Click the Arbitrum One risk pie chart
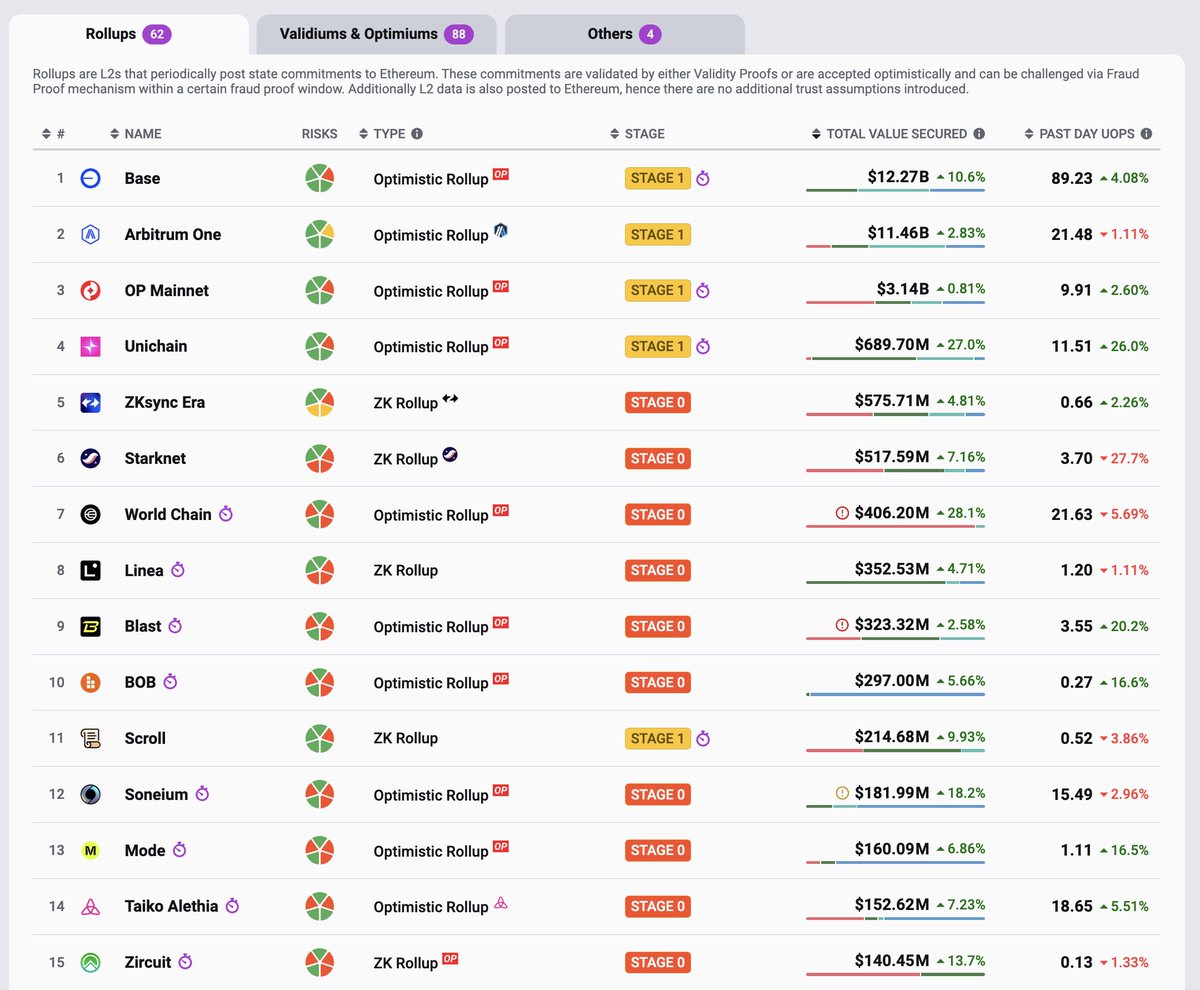Screen dimensions: 1200x990 click(319, 235)
